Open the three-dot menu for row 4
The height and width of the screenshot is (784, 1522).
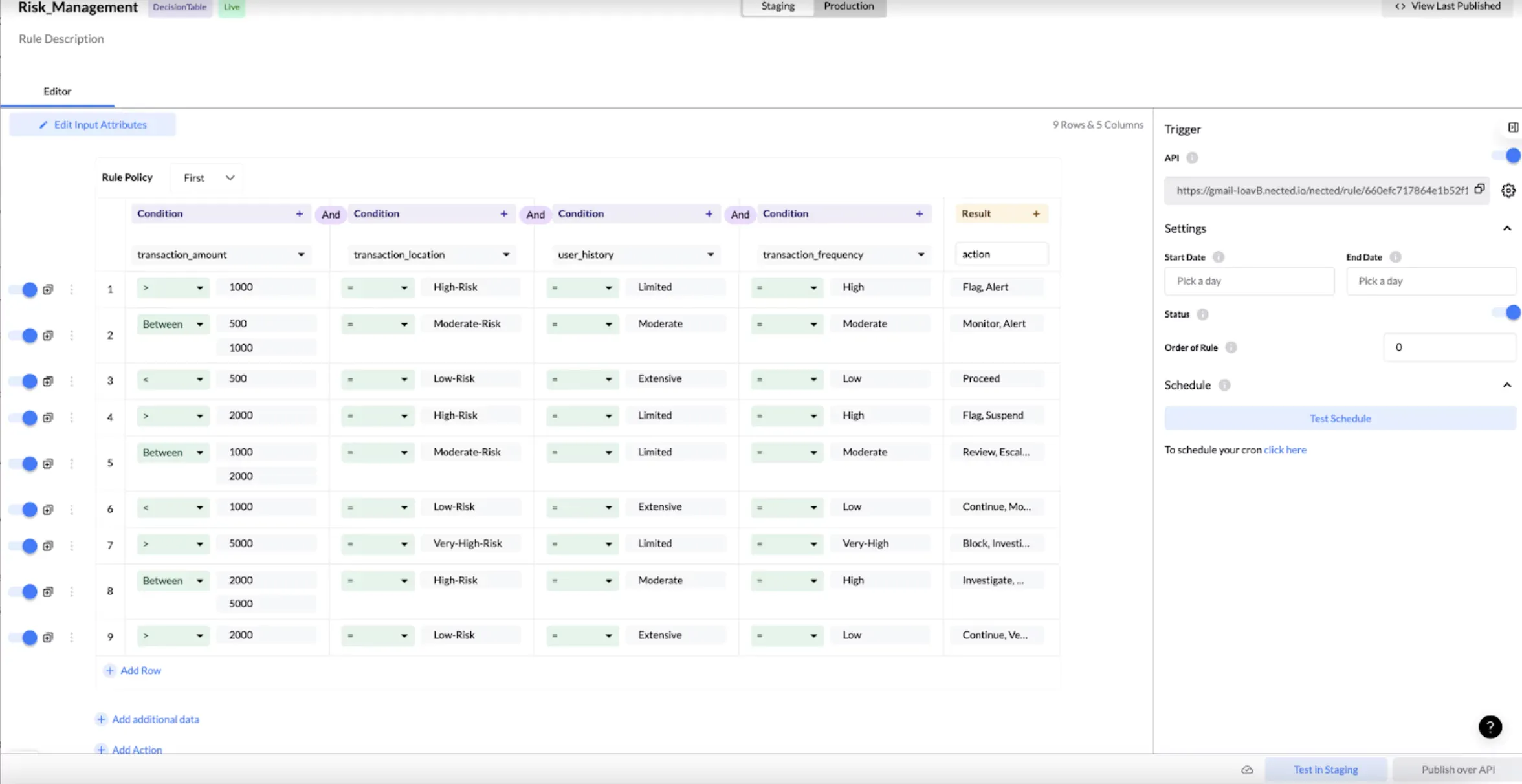tap(72, 418)
